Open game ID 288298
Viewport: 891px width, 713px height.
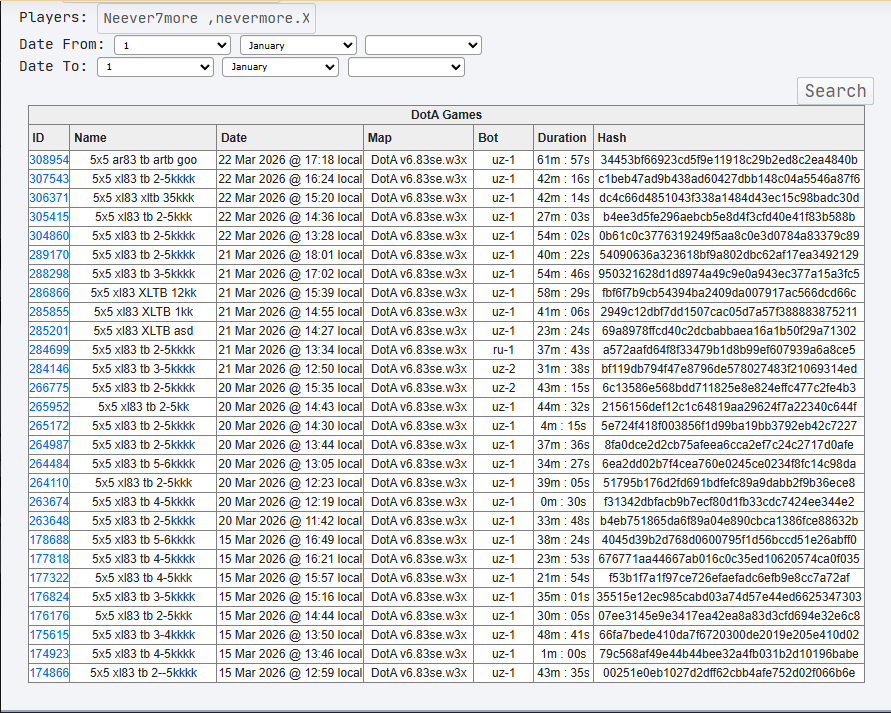coord(49,274)
